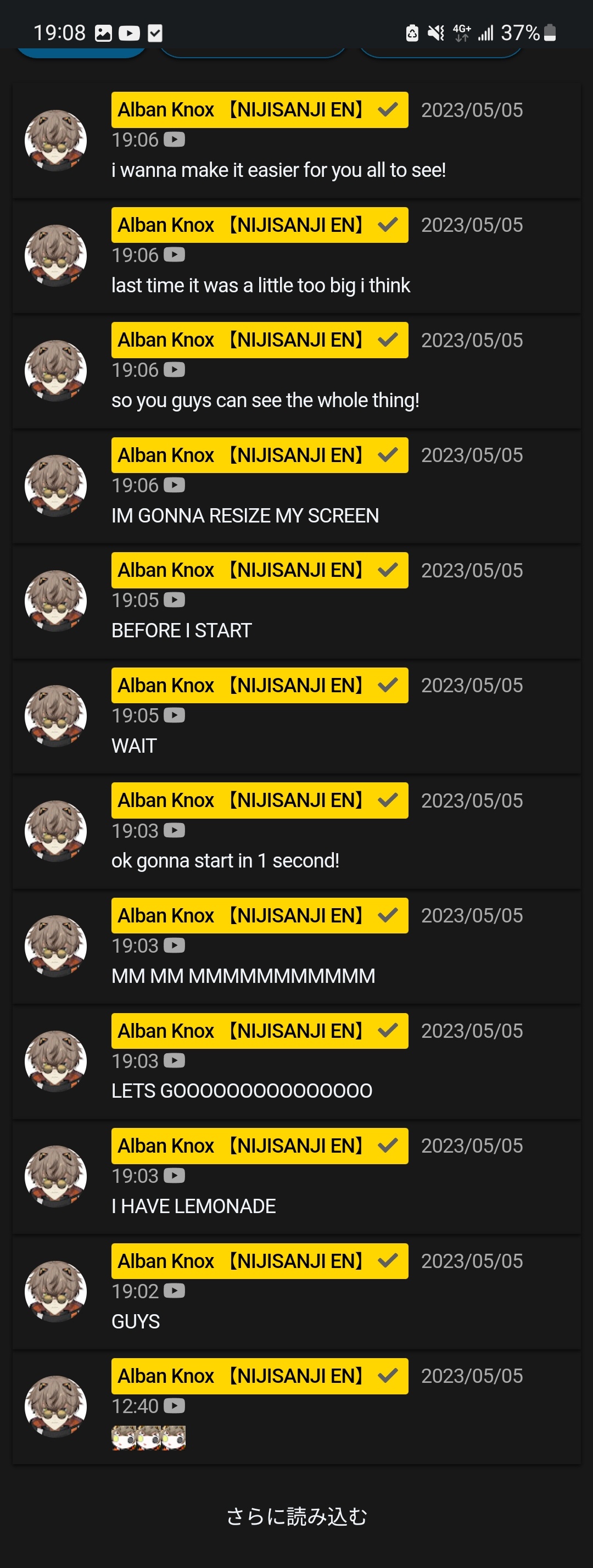
Task: Tap gallery notification icon in status bar
Action: [103, 33]
